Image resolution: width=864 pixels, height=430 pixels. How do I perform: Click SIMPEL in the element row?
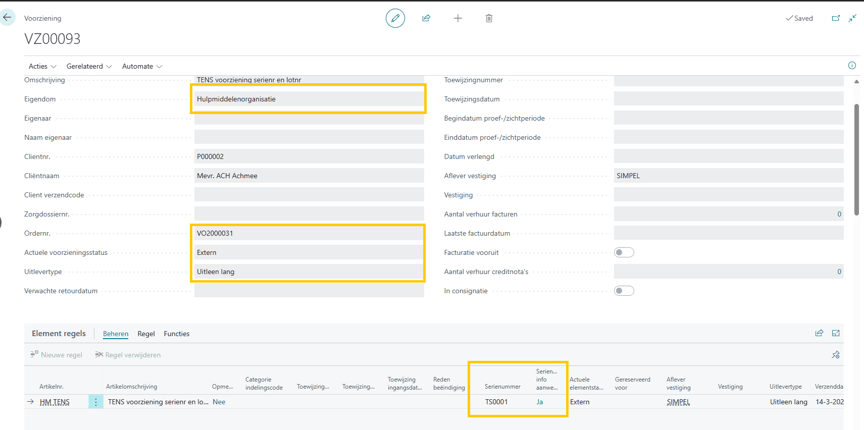pos(678,402)
